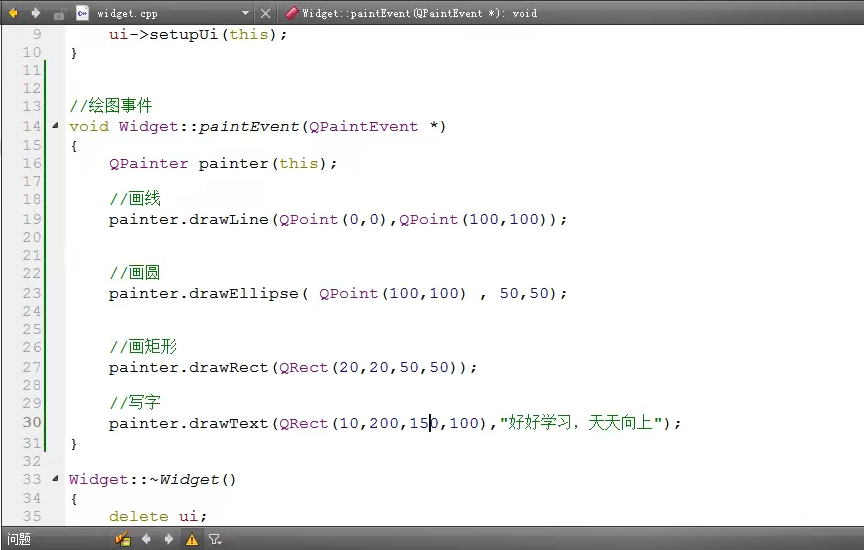Click the //画圆 comment
The width and height of the screenshot is (864, 550).
coord(135,272)
